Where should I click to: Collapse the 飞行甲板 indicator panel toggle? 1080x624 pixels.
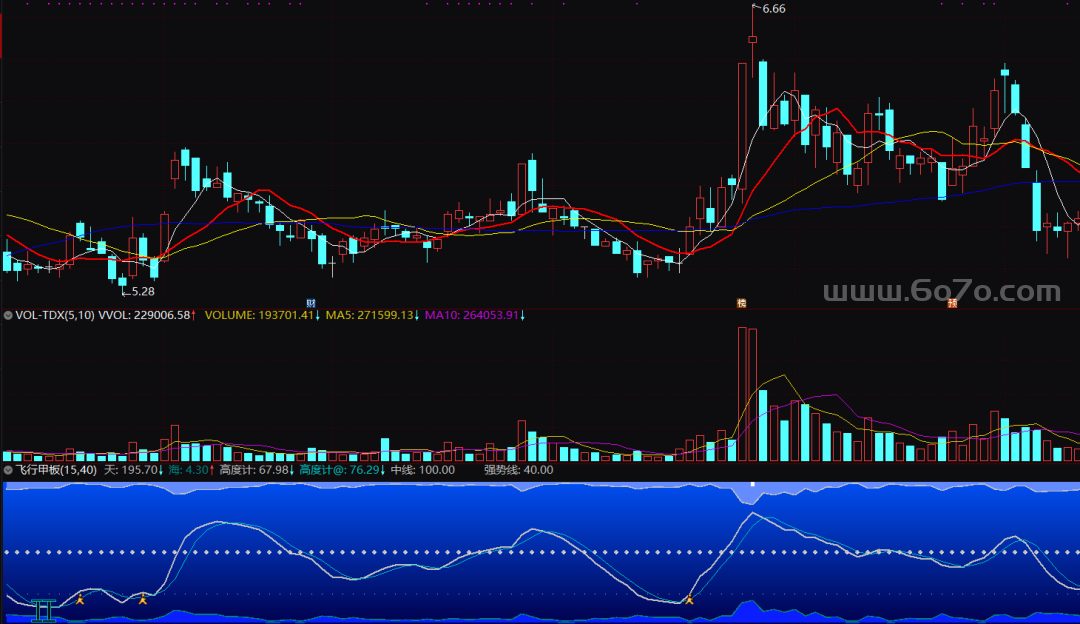tap(8, 470)
